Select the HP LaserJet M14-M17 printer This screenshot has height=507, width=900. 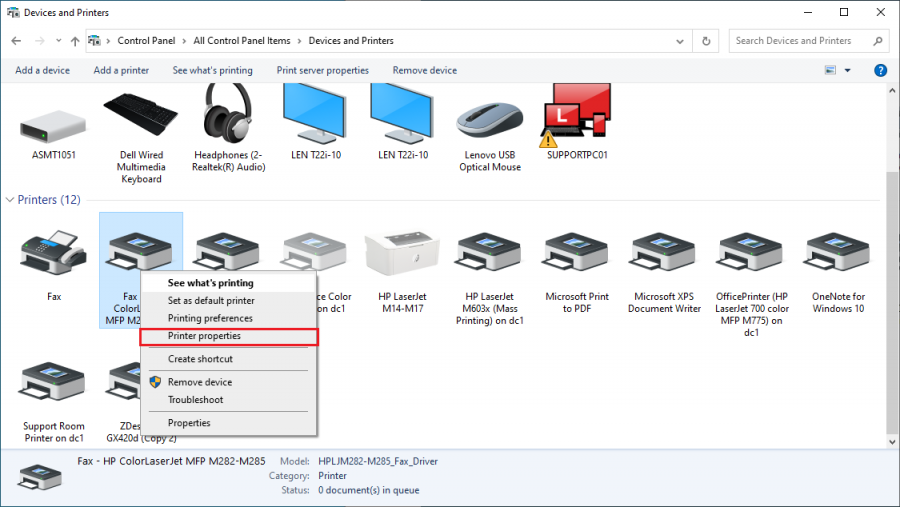402,254
